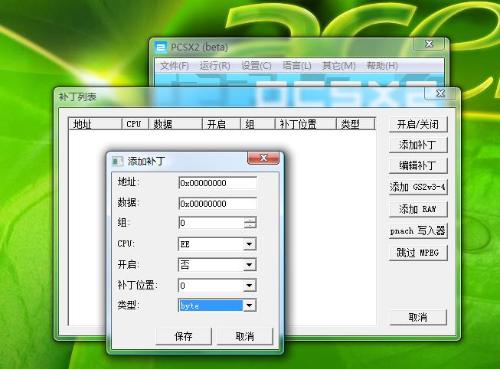Open the 其它(M) menu in PCSX2 window
This screenshot has width=500, height=369.
click(x=339, y=66)
